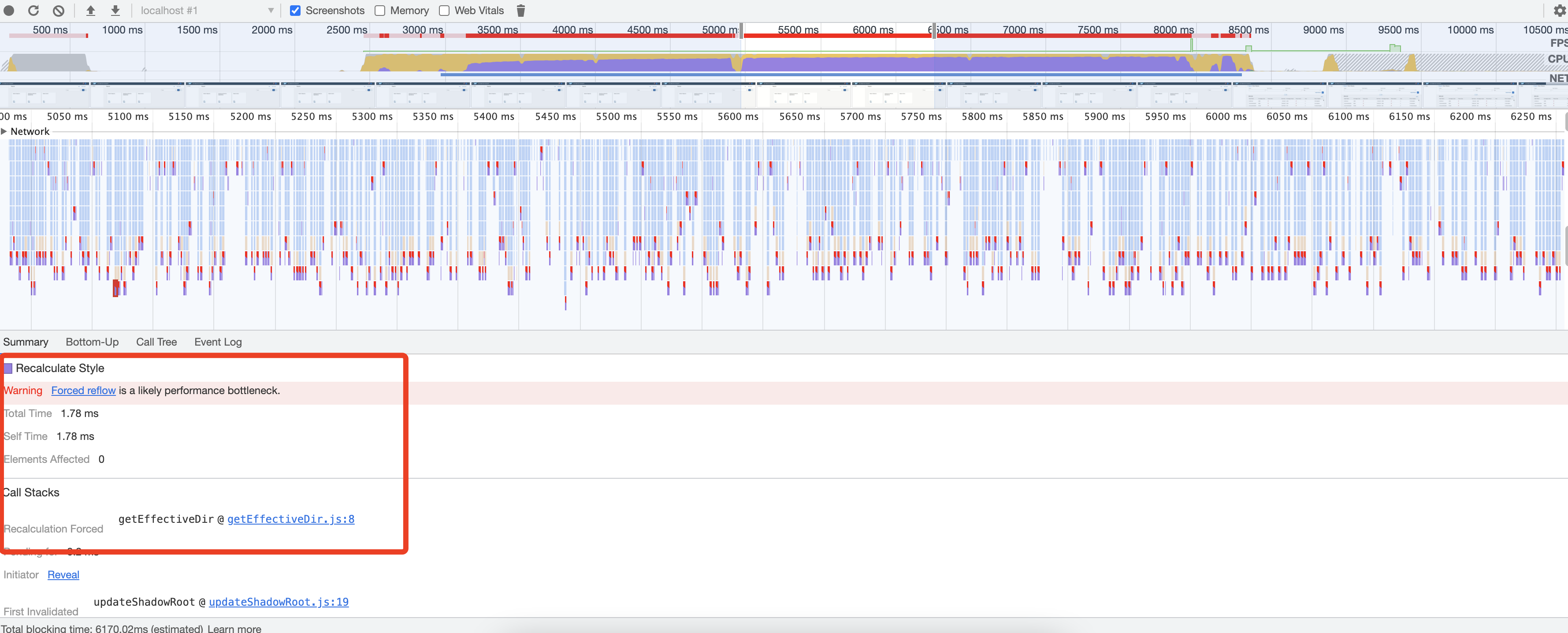Save the profile using download icon
Screen dimensions: 1568x633
(115, 10)
